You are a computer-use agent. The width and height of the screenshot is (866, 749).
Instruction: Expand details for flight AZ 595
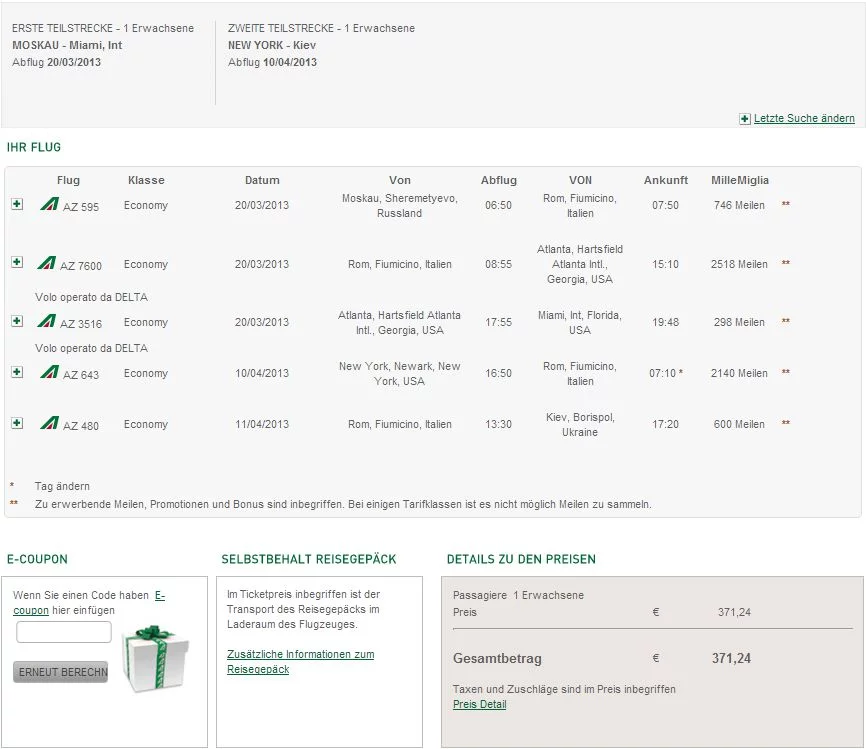pos(17,204)
